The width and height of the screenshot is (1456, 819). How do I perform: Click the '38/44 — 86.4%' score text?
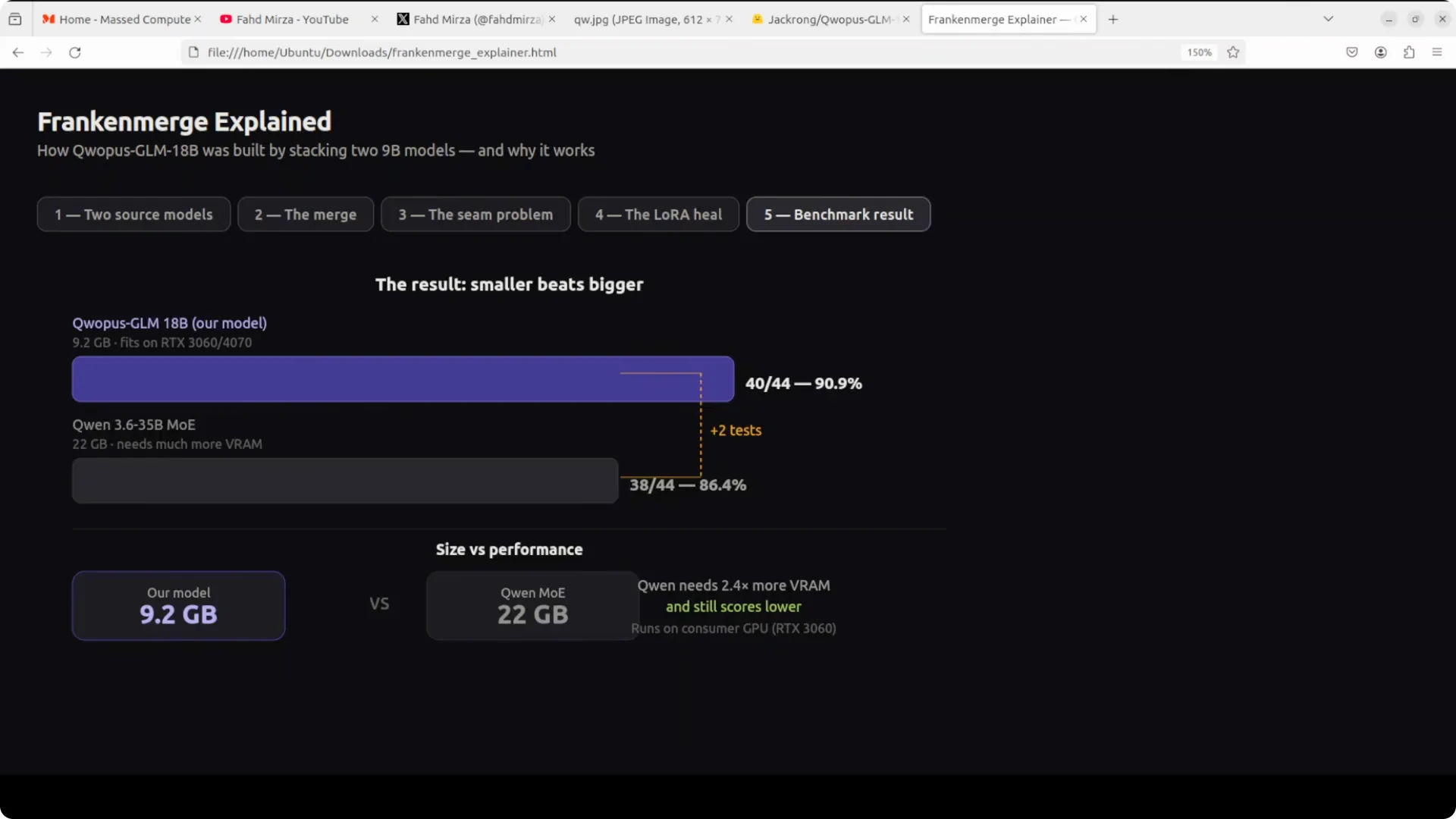(x=688, y=485)
